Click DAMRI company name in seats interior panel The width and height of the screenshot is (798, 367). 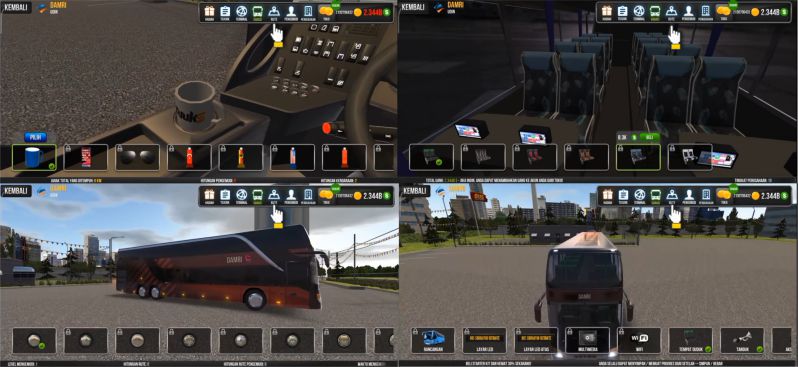click(x=456, y=5)
